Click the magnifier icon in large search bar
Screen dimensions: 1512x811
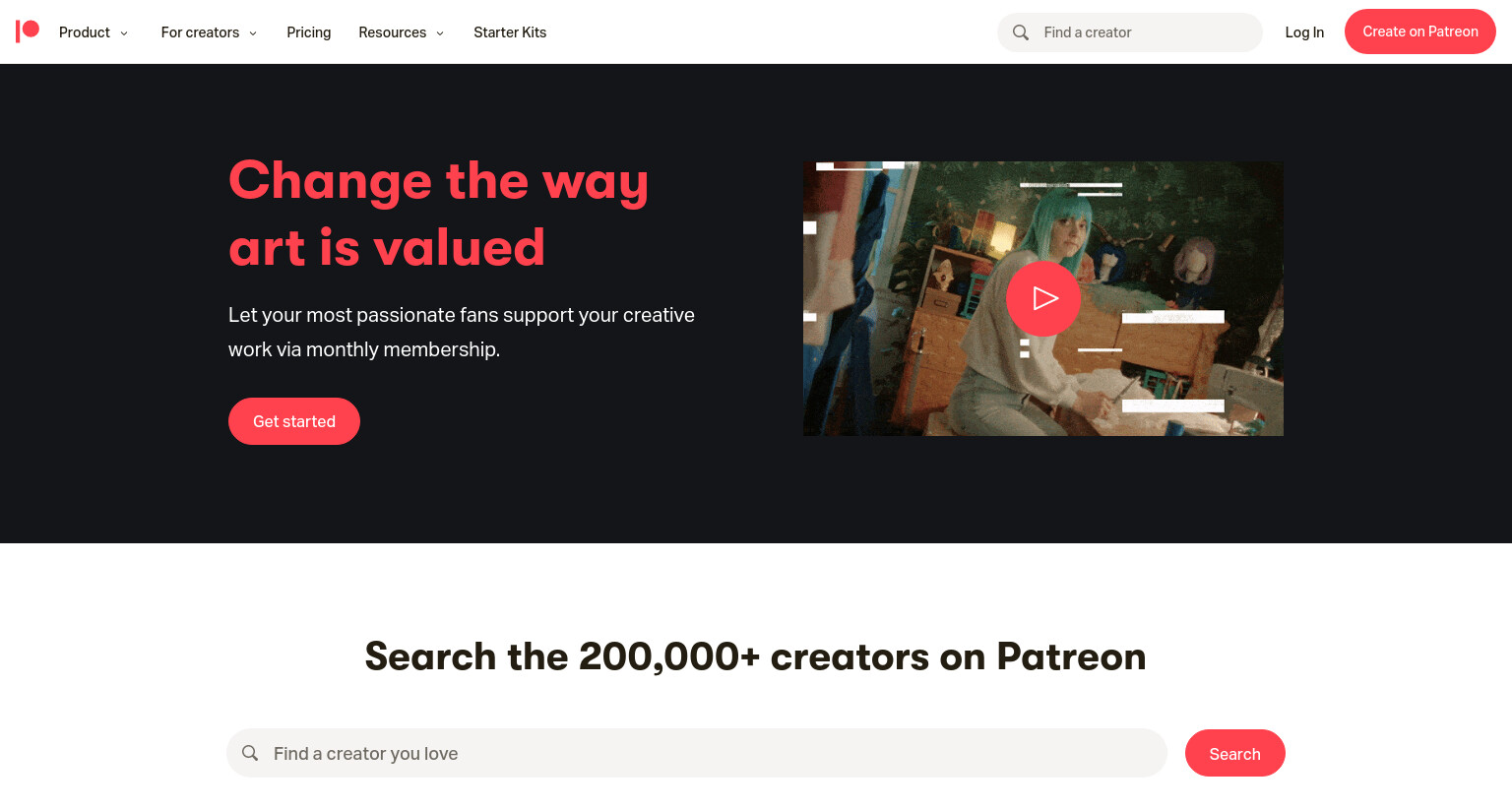pyautogui.click(x=250, y=753)
